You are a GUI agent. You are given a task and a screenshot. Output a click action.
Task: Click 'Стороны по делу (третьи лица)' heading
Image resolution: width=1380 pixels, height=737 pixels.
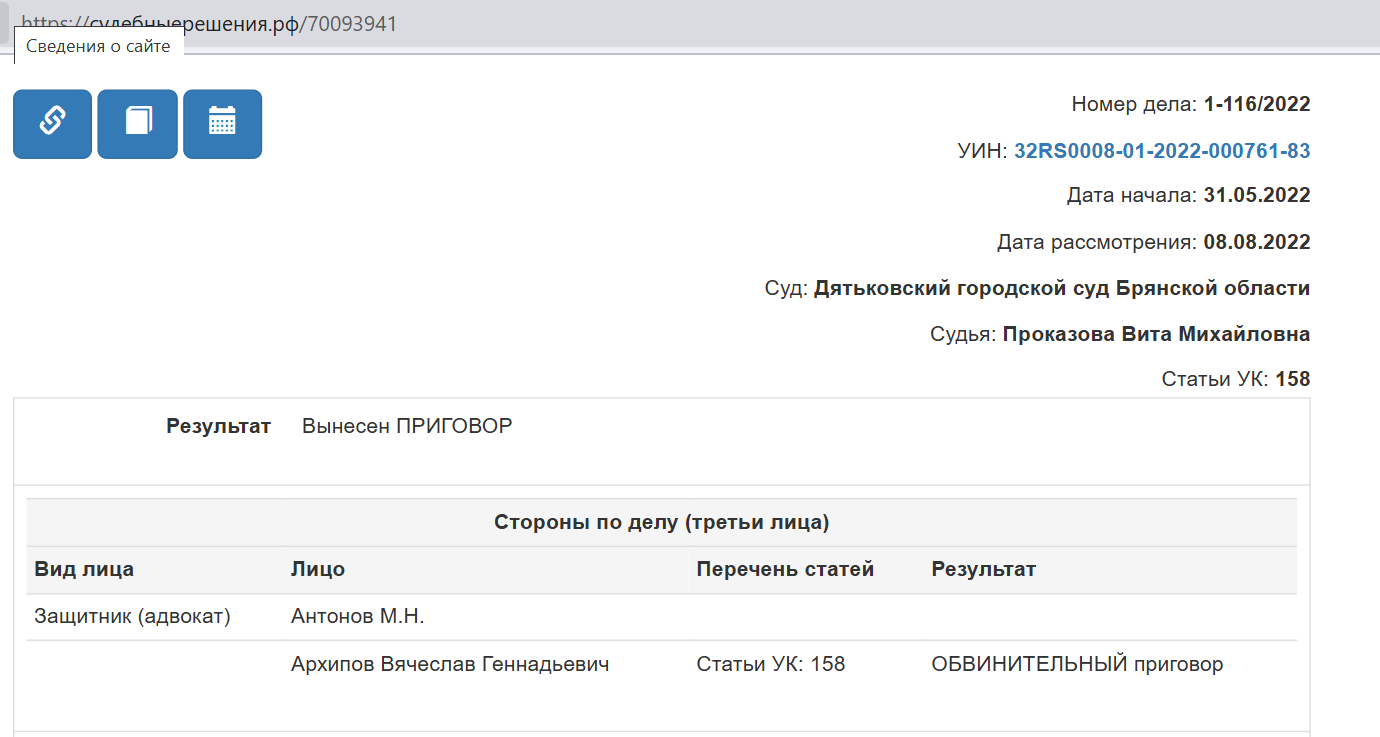point(662,522)
